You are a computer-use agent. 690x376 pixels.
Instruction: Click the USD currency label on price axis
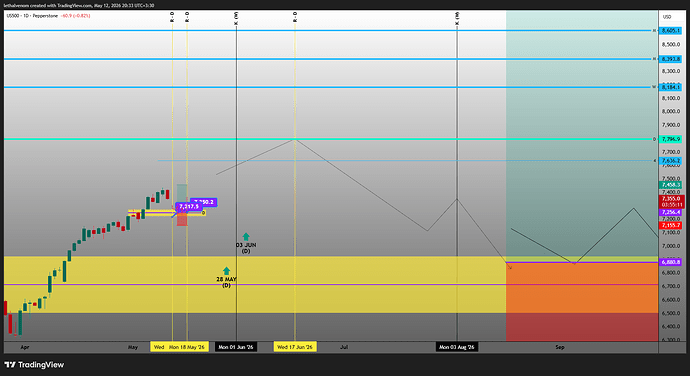coord(667,17)
